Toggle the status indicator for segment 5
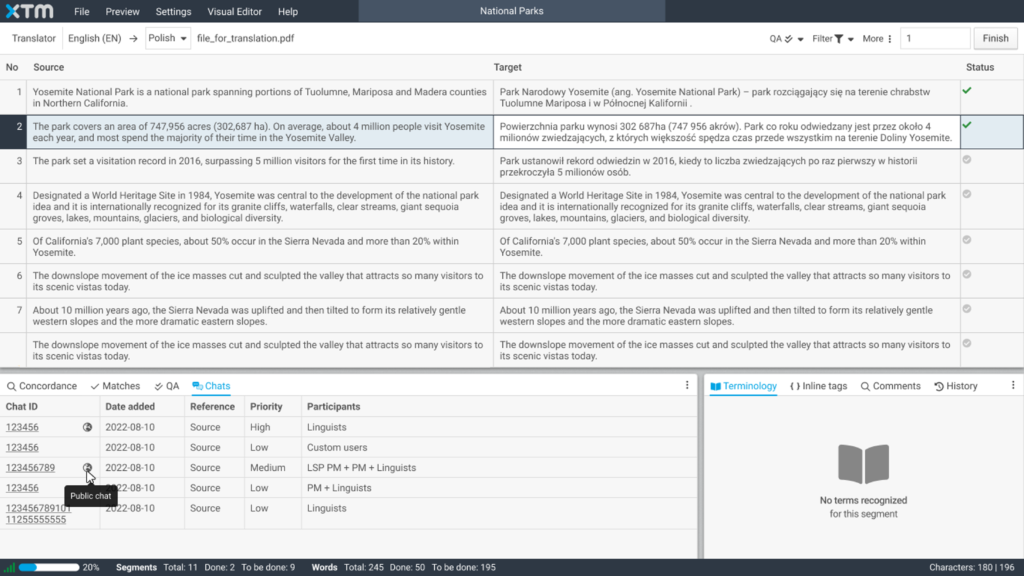Screen dimensions: 1024x576 pos(967,240)
